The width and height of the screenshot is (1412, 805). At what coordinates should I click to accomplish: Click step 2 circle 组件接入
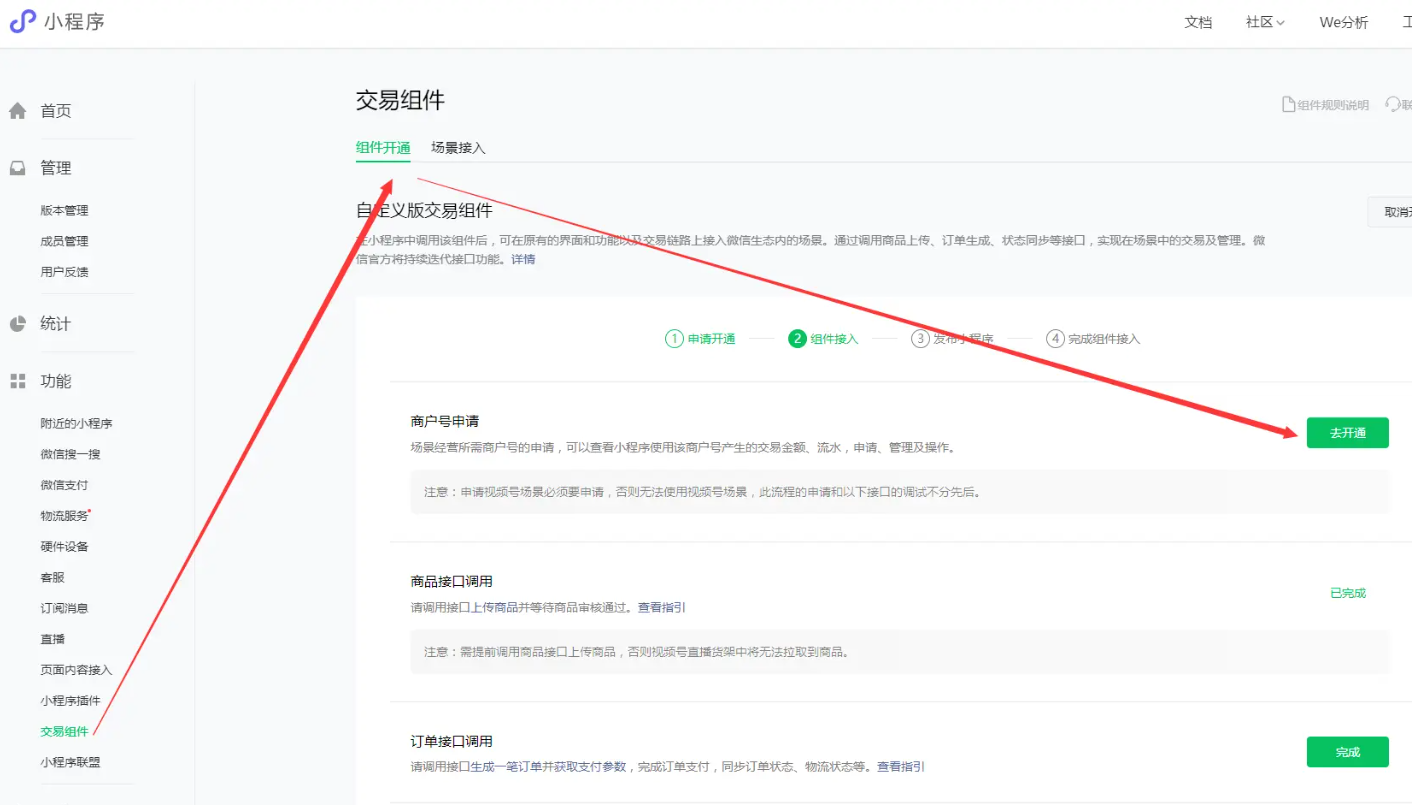(x=797, y=339)
